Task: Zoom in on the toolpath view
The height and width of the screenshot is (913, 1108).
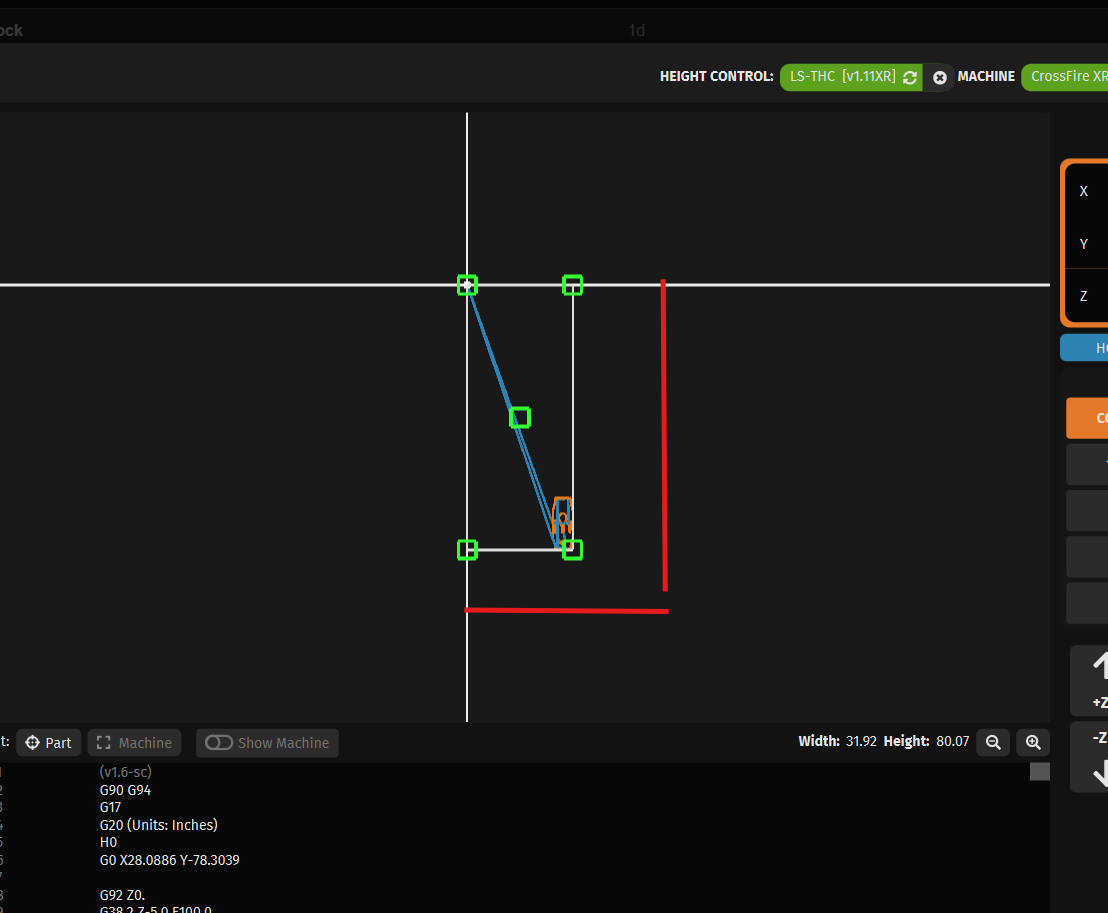Action: [1033, 742]
